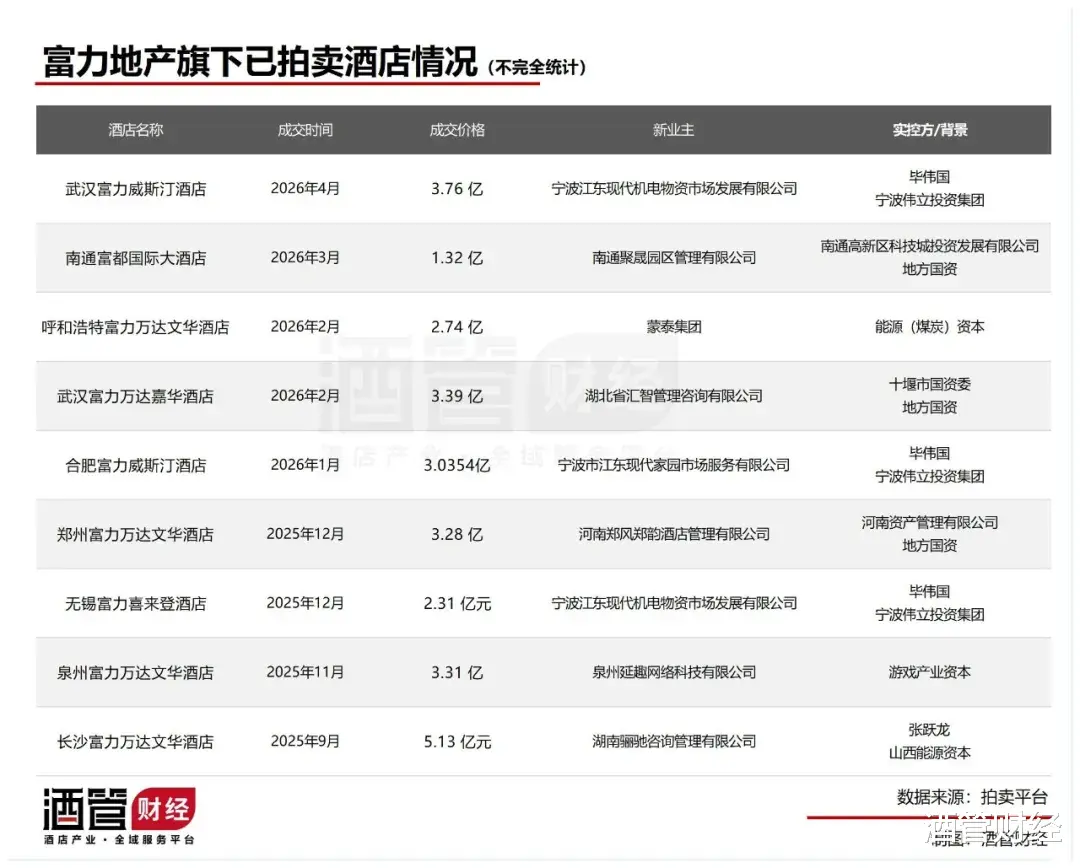Click the 实控方/背景 column header
The height and width of the screenshot is (868, 1080).
tap(930, 130)
